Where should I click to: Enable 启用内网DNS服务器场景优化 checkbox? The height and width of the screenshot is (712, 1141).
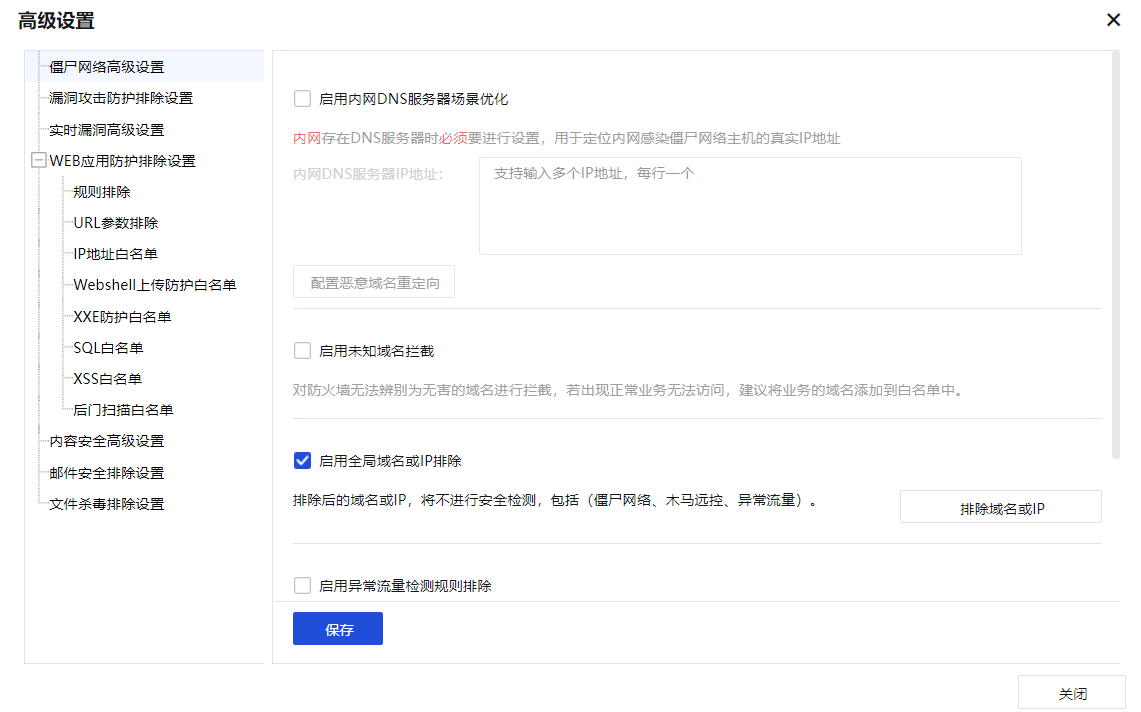(x=302, y=99)
